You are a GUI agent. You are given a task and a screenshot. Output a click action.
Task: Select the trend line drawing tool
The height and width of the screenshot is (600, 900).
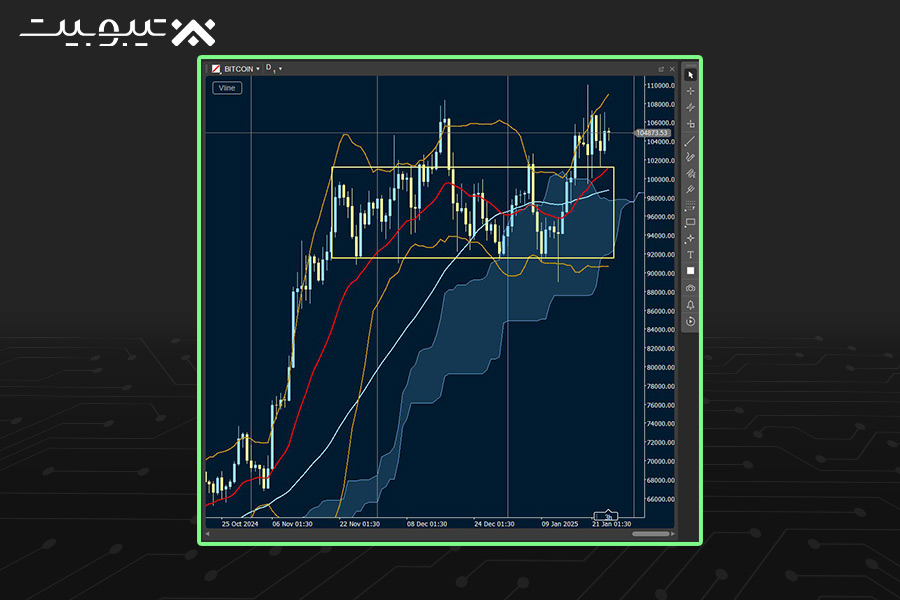point(690,141)
